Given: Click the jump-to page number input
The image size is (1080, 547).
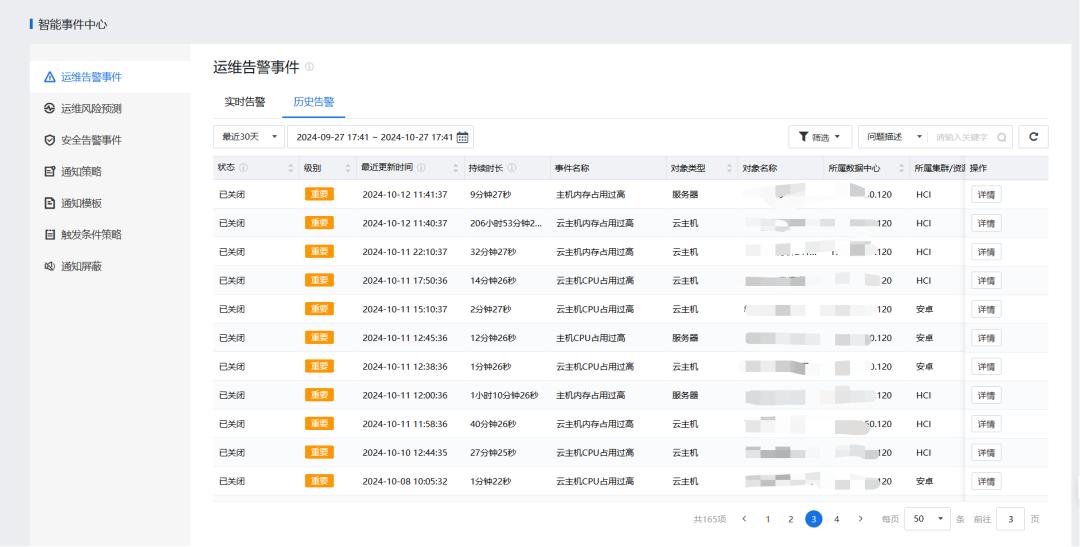Looking at the screenshot, I should tap(1010, 519).
